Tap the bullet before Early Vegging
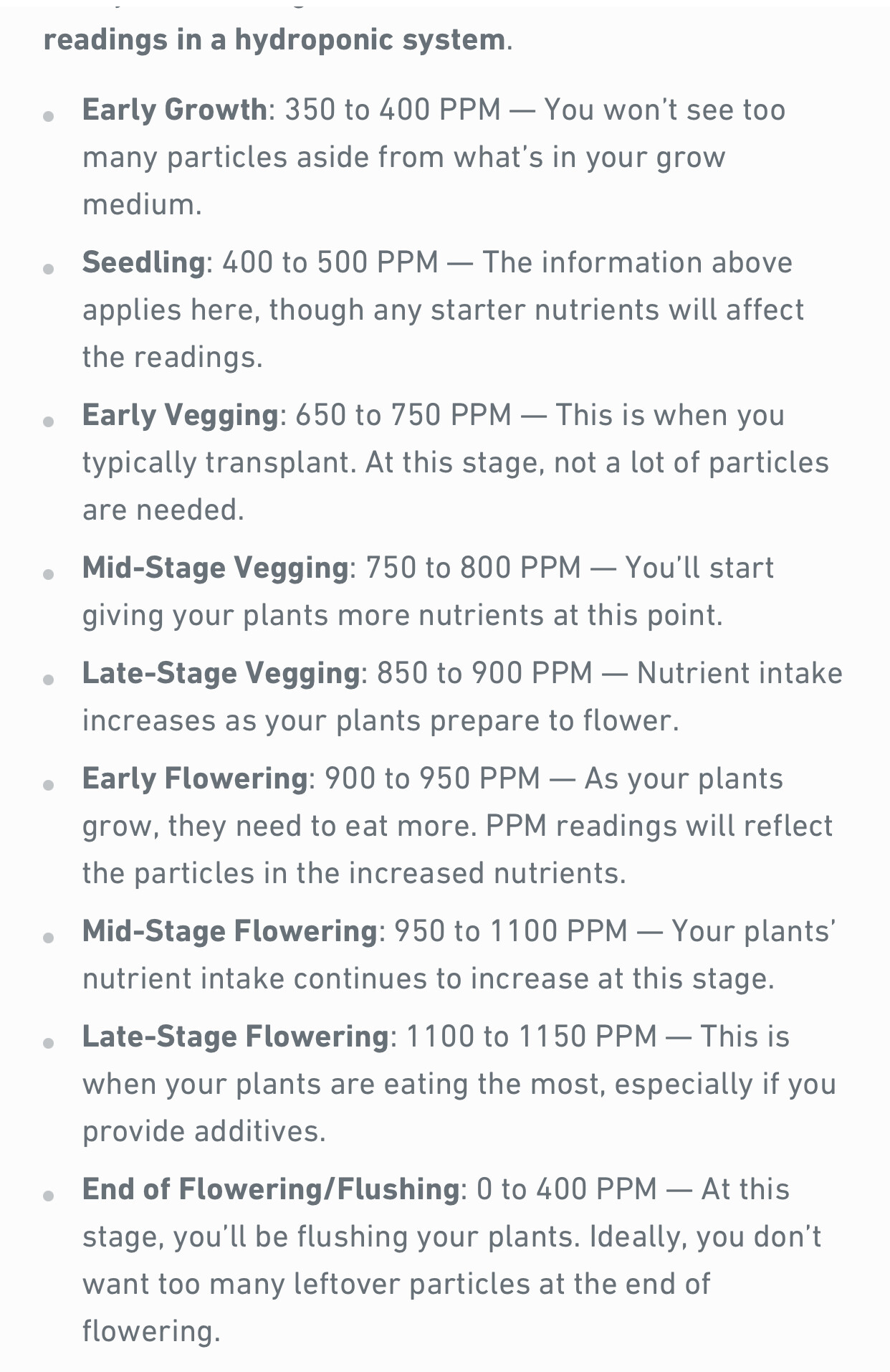The image size is (890, 1372). 49,421
